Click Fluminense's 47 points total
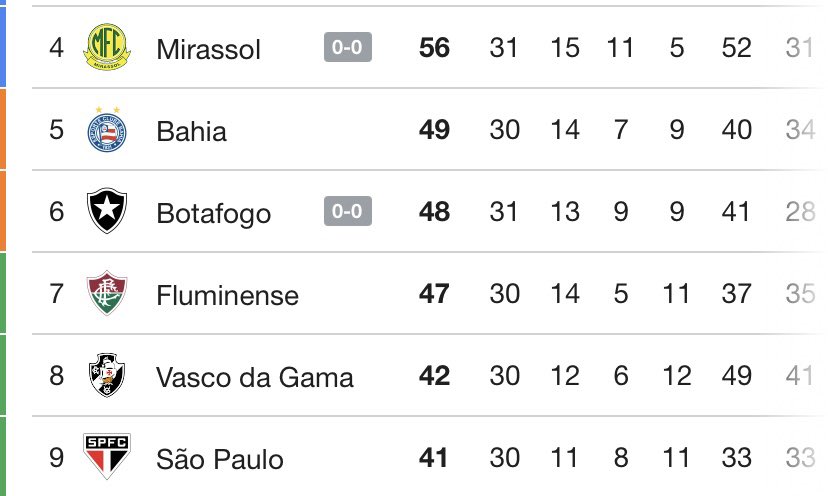This screenshot has height=496, width=828. pyautogui.click(x=435, y=294)
